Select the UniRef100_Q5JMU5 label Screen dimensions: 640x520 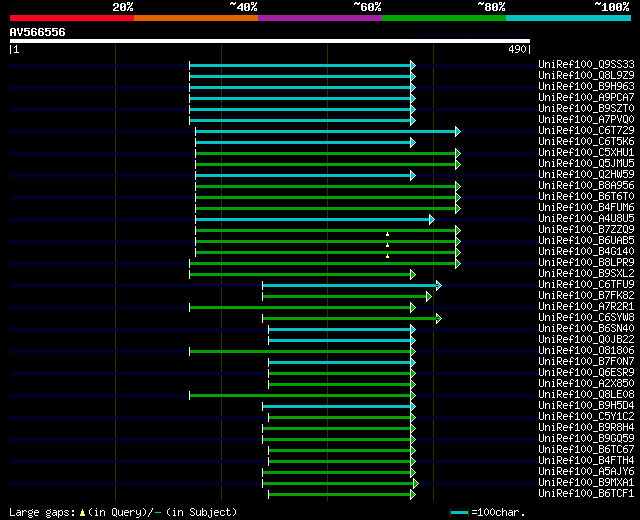coord(586,163)
